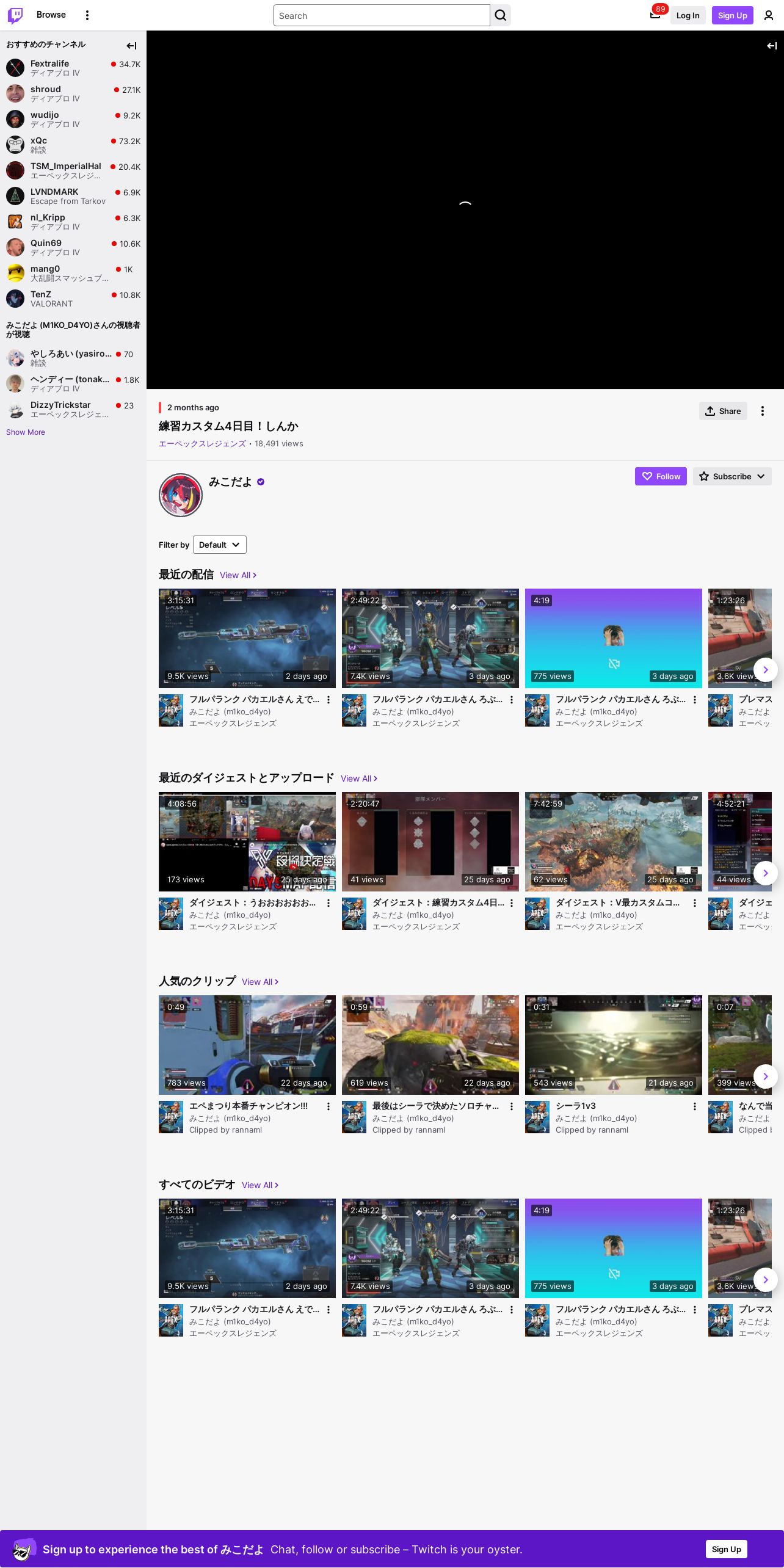Image resolution: width=784 pixels, height=1568 pixels.
Task: Click Show More in sidebar
Action: 26,432
